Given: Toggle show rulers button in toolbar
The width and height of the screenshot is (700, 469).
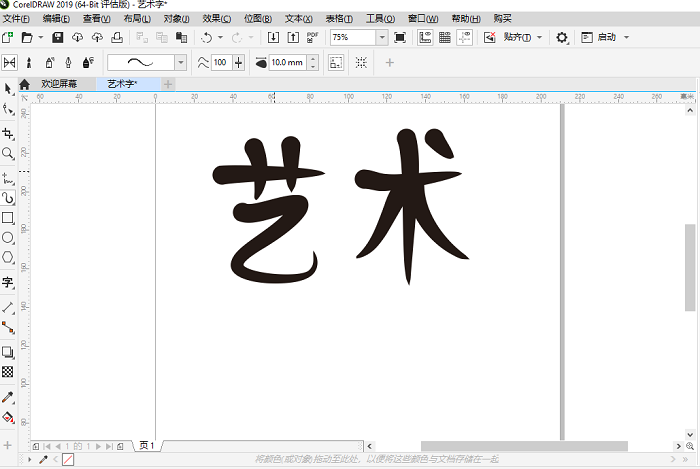Looking at the screenshot, I should coord(425,37).
